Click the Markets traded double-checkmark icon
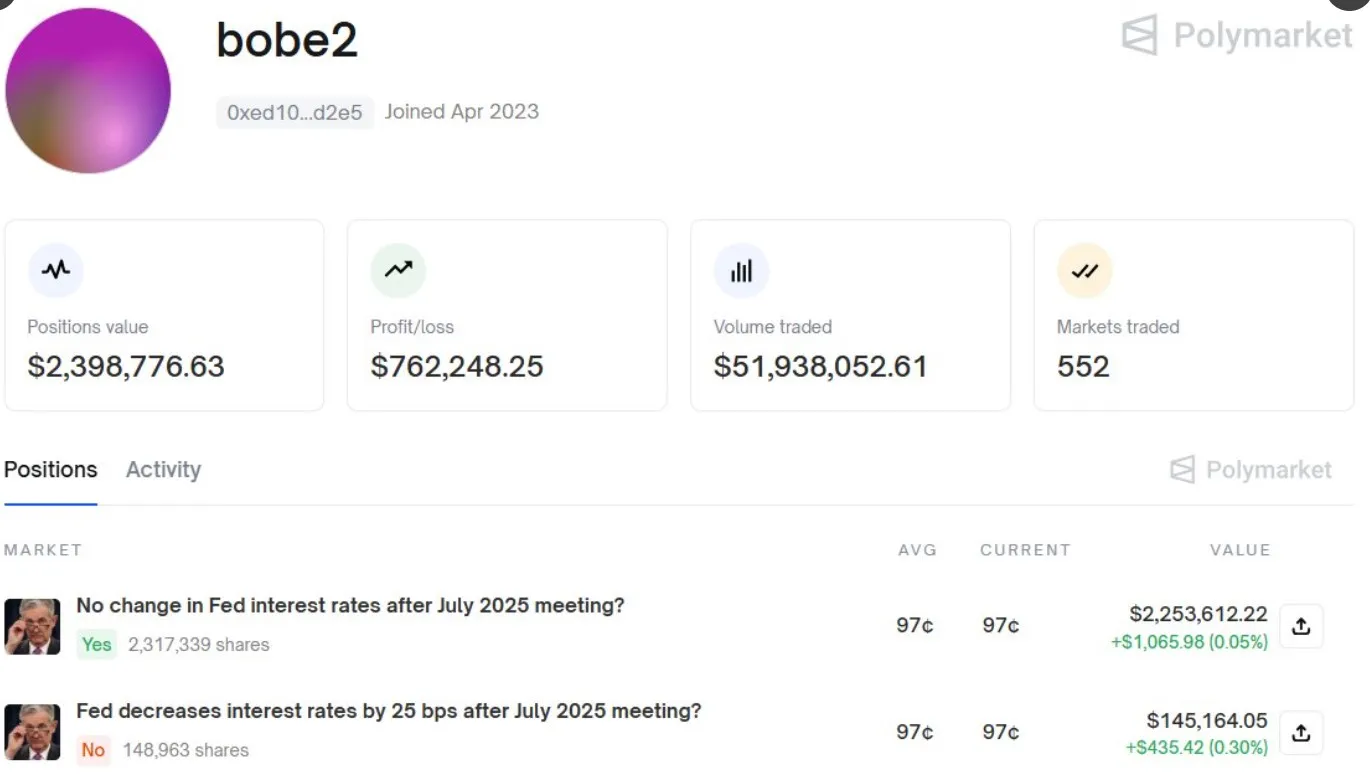Image resolution: width=1370 pixels, height=780 pixels. coord(1085,269)
